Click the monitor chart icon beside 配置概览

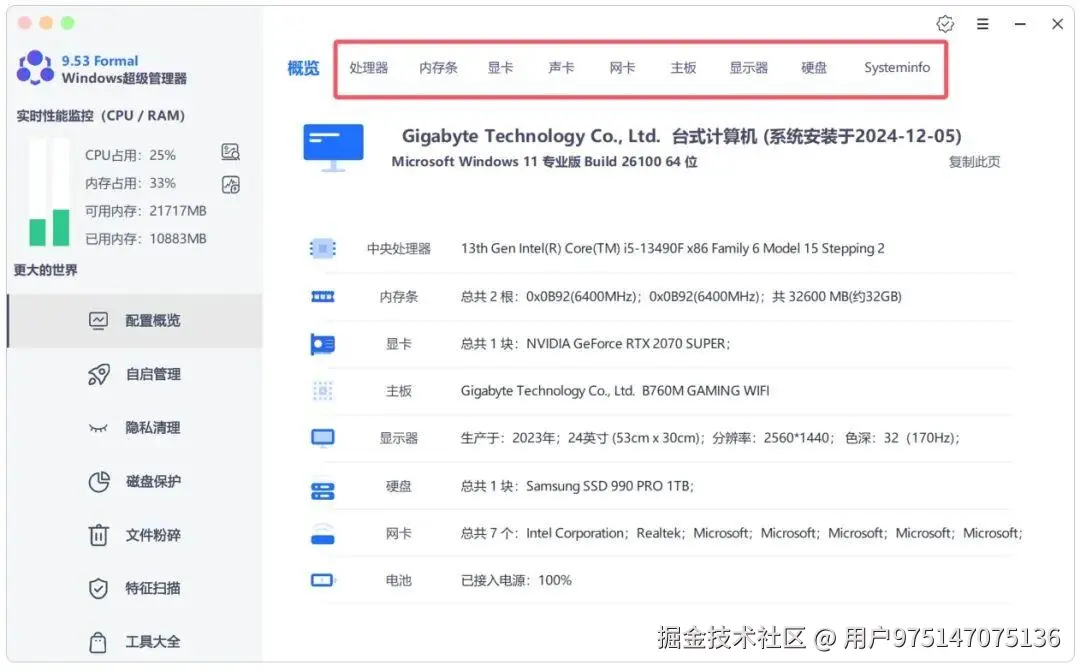[98, 320]
